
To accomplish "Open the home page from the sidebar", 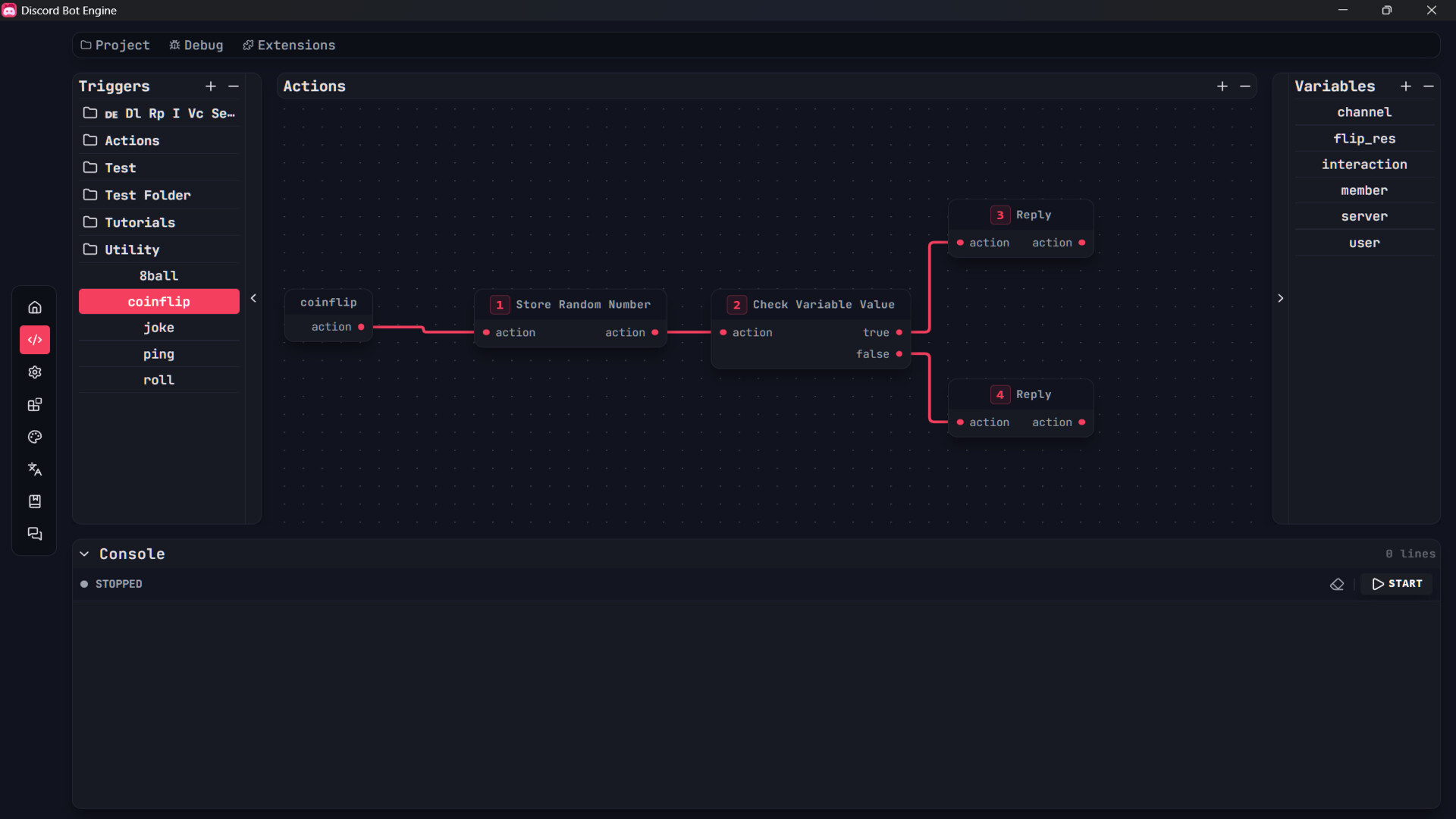I will click(35, 307).
